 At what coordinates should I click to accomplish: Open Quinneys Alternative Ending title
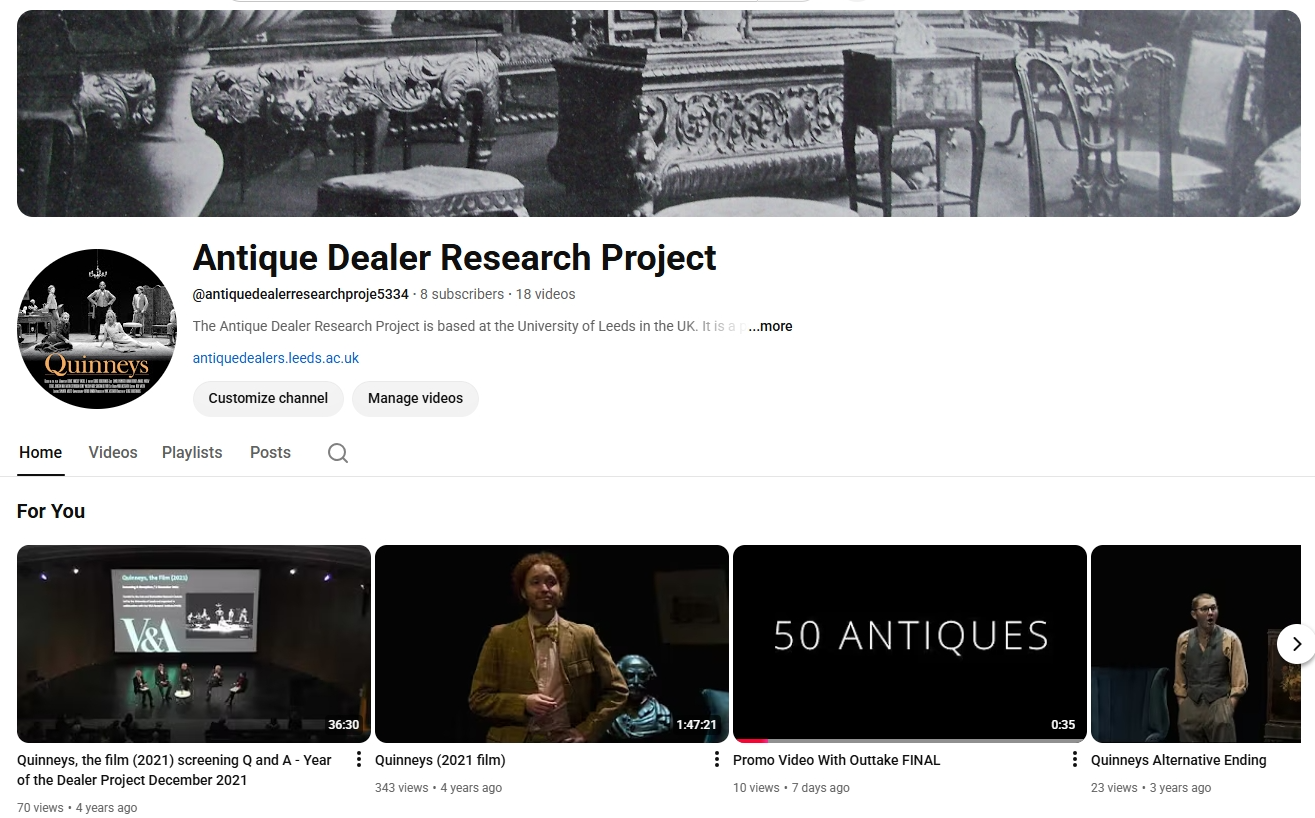[x=1178, y=760]
